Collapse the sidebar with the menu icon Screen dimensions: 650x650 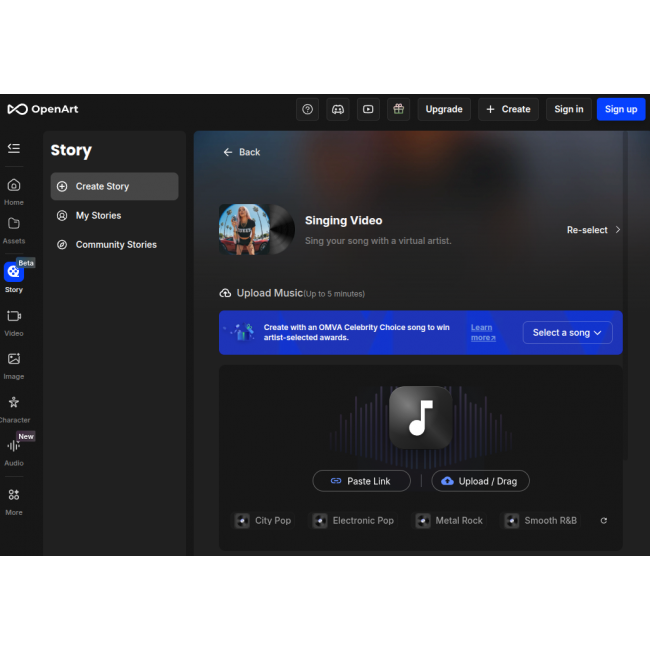14,148
